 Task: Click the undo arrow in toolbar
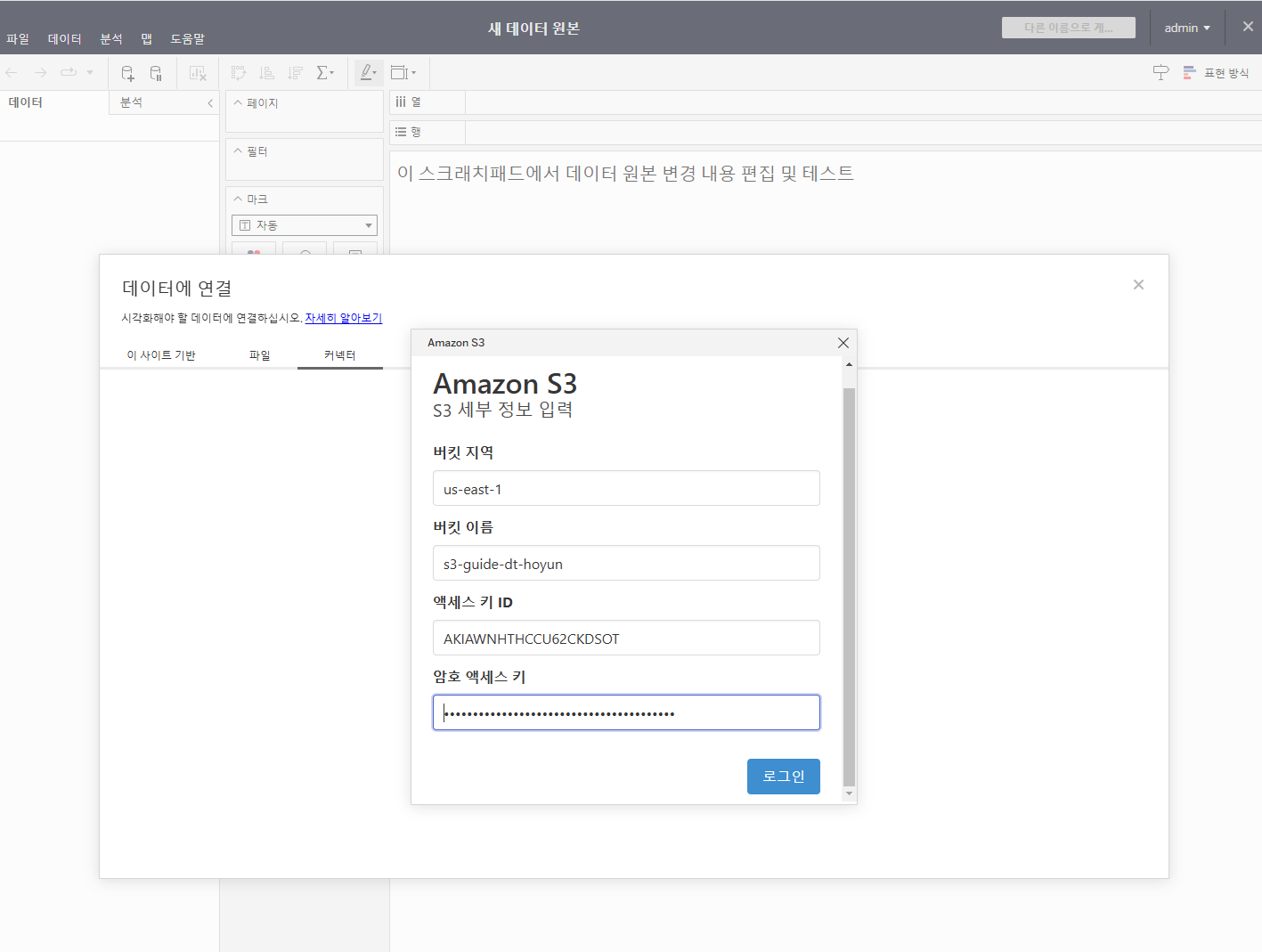tap(12, 72)
